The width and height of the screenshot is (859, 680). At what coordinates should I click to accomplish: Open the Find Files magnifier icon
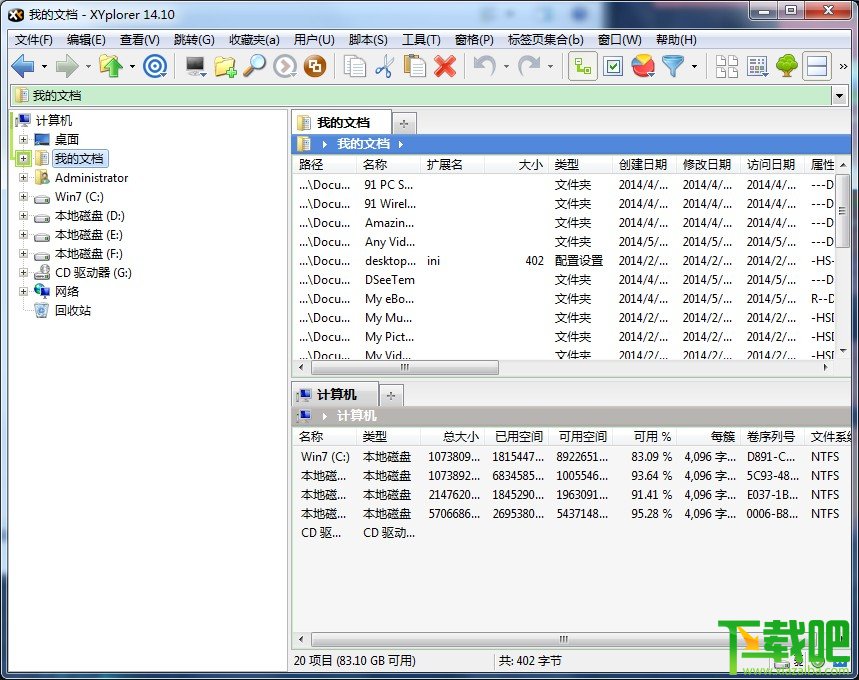coord(255,66)
